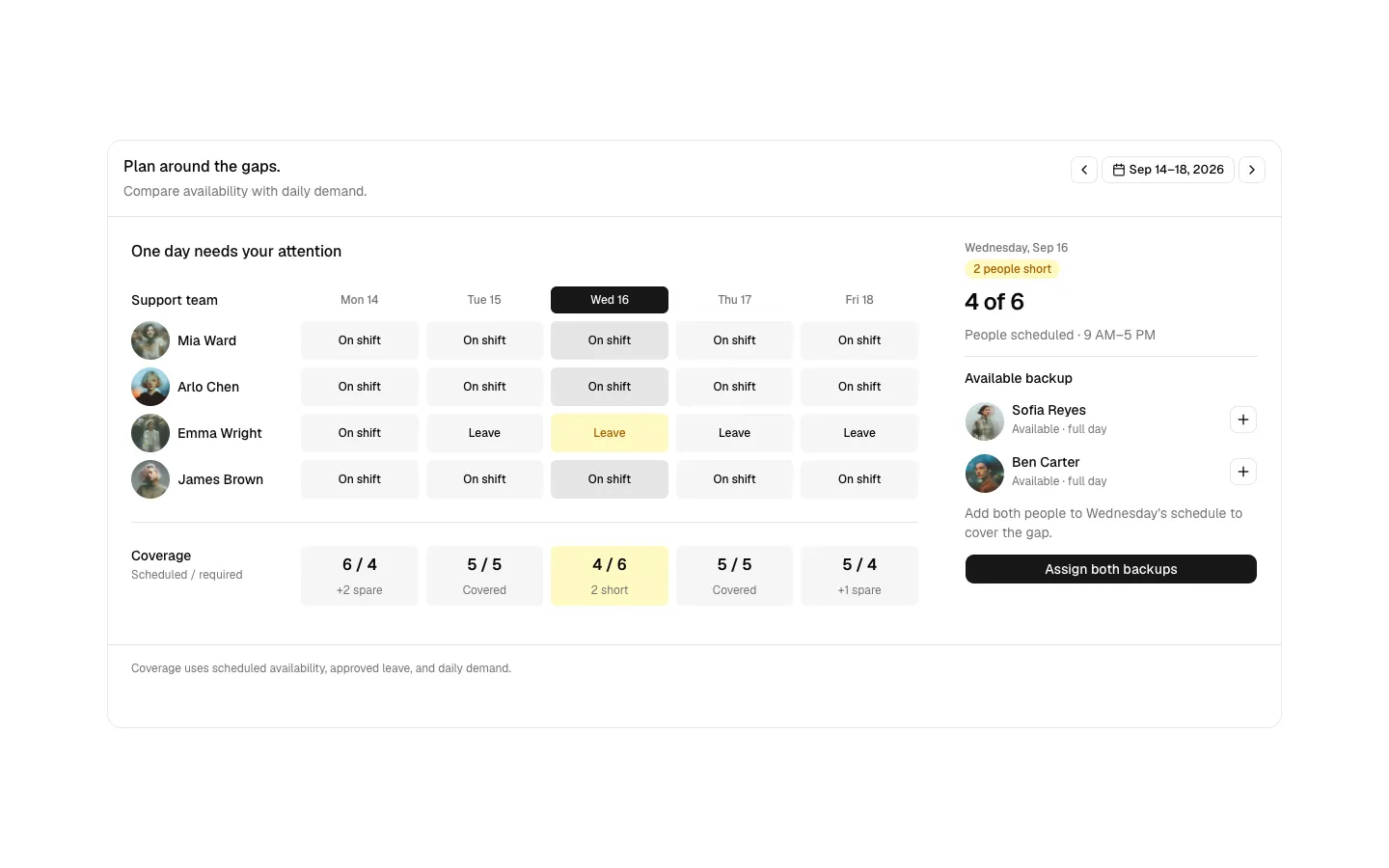Open the Sep 14–18, 2026 date picker

tap(1168, 170)
